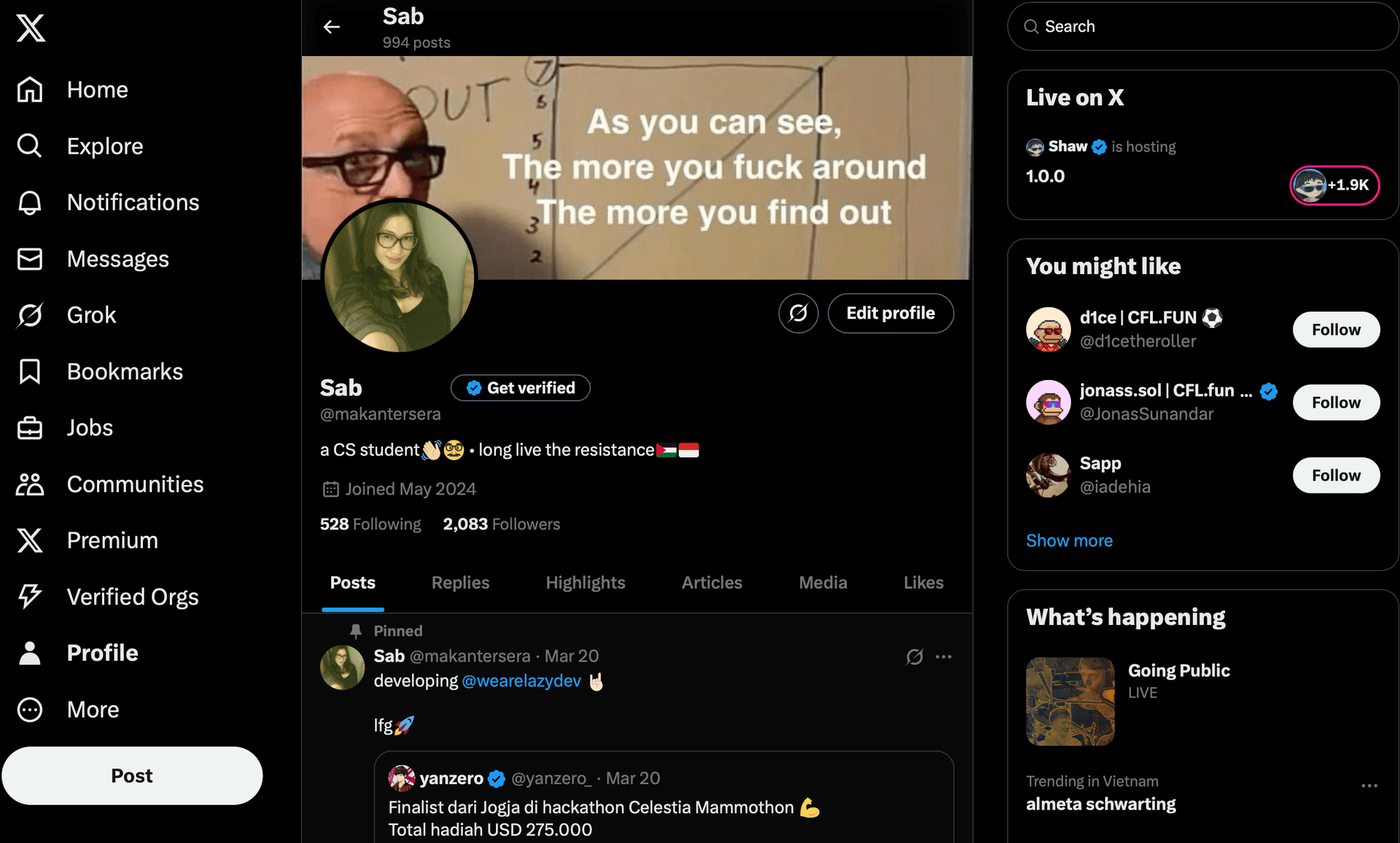Open Communities from the sidebar
The image size is (1400, 843).
pos(109,484)
